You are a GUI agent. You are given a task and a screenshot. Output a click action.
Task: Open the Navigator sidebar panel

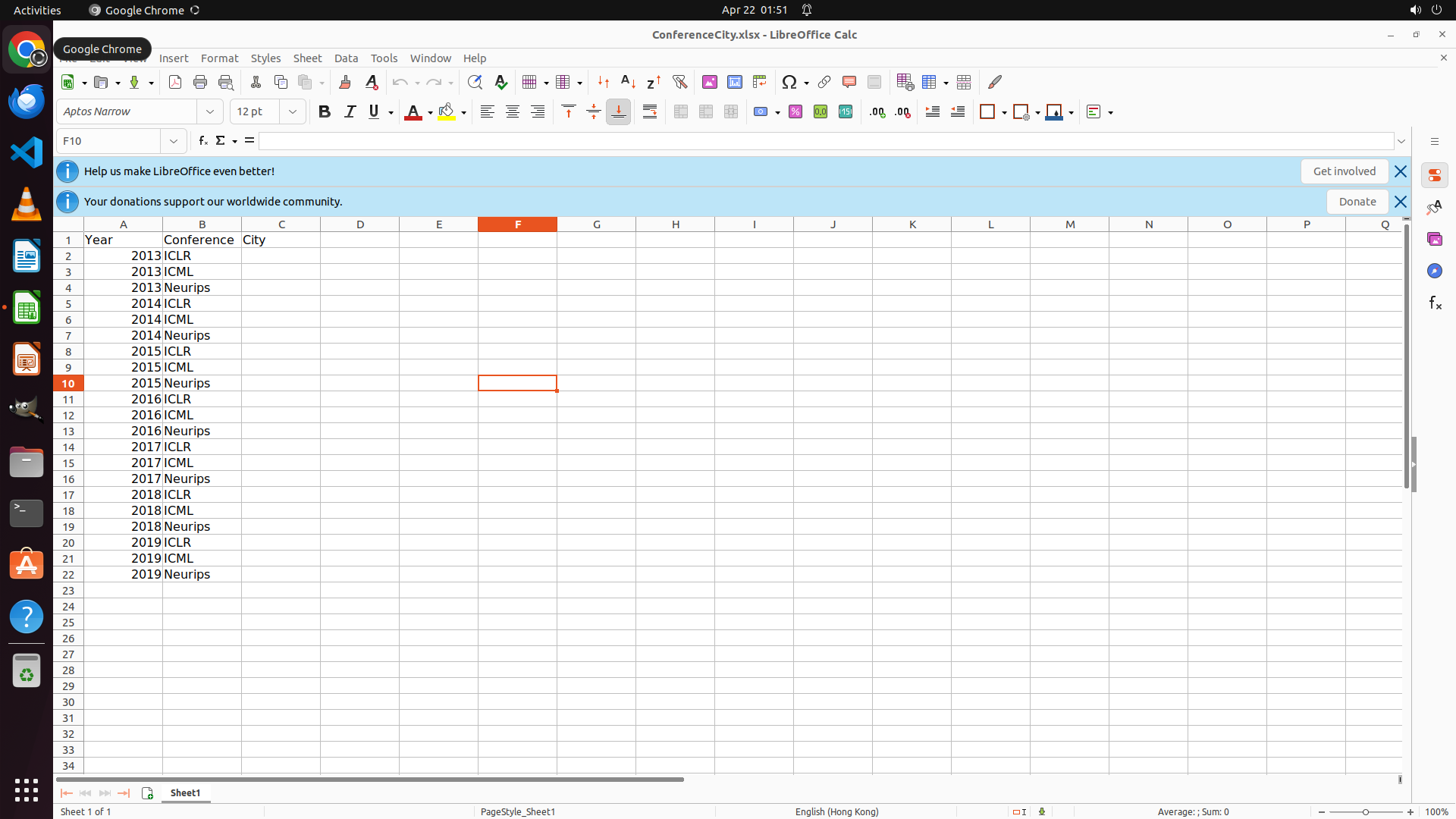pyautogui.click(x=1434, y=271)
